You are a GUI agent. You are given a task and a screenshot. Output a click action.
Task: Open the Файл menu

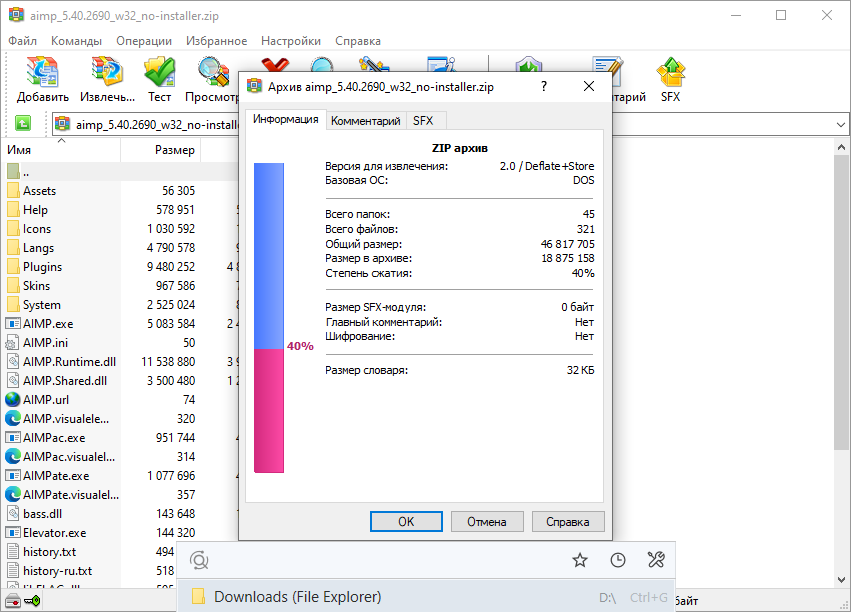(x=22, y=41)
